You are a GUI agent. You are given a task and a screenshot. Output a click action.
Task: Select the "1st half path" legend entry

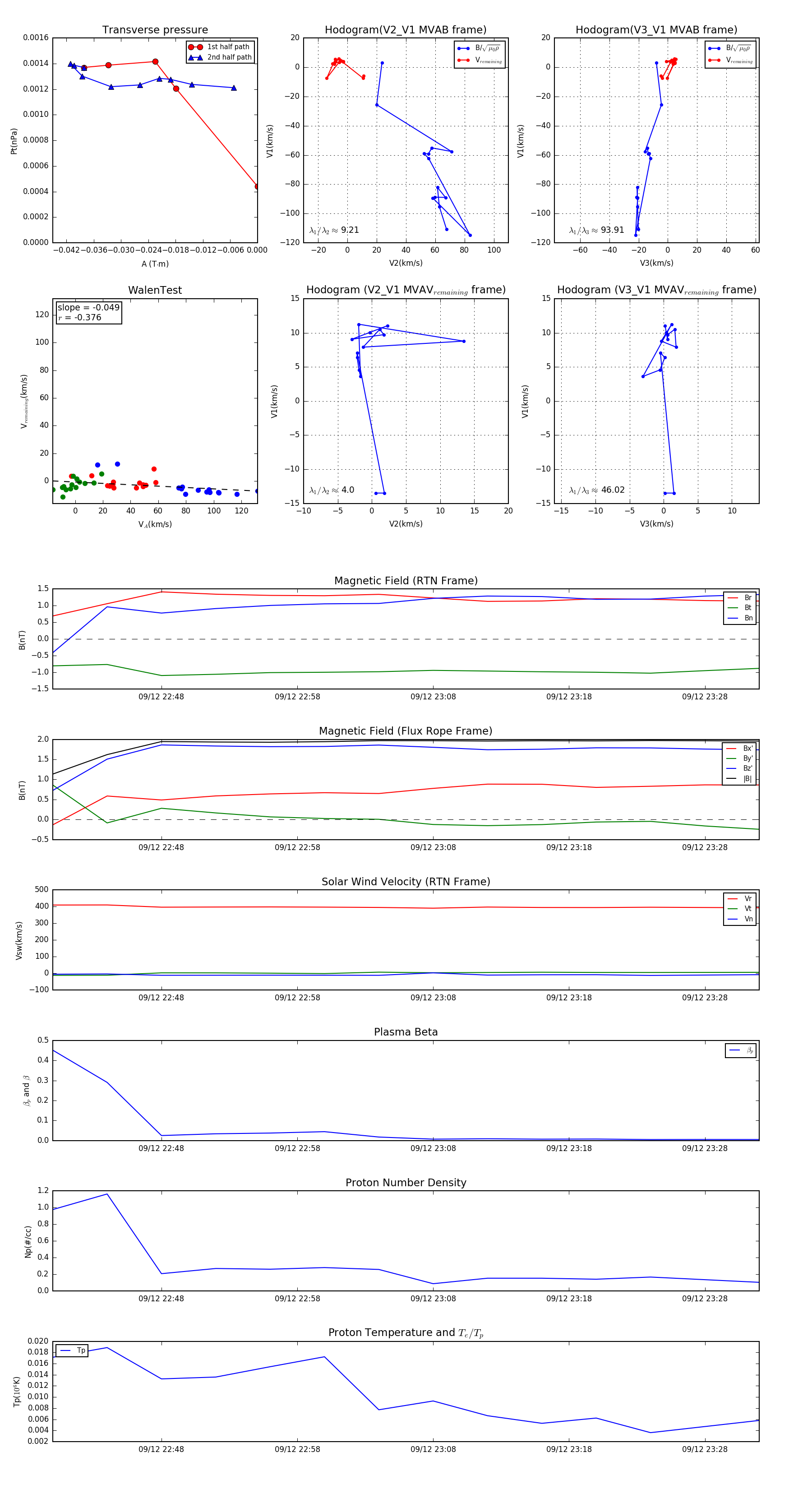coord(220,47)
